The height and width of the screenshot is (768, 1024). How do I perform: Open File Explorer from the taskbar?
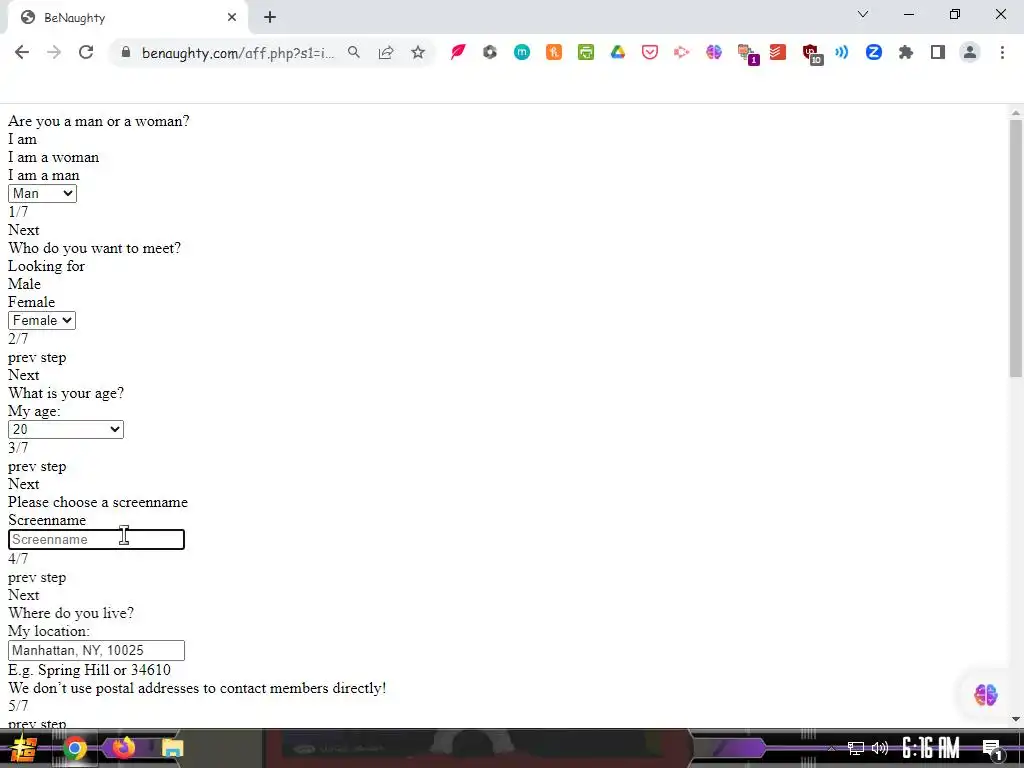[172, 748]
